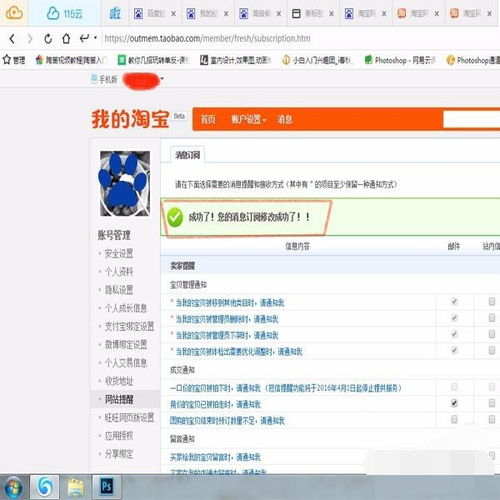Select 网站提醒 in the sidebar
This screenshot has height=500, width=500.
tap(119, 399)
